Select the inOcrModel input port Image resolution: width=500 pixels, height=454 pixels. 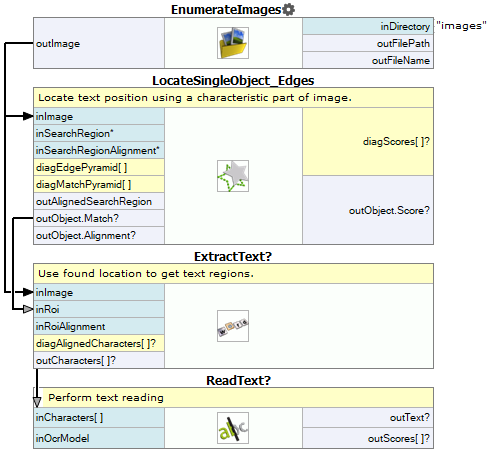(99, 438)
